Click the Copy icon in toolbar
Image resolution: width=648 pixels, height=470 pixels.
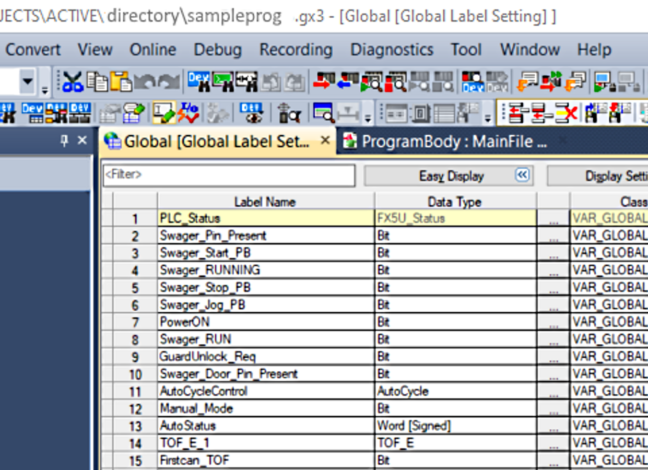click(97, 82)
